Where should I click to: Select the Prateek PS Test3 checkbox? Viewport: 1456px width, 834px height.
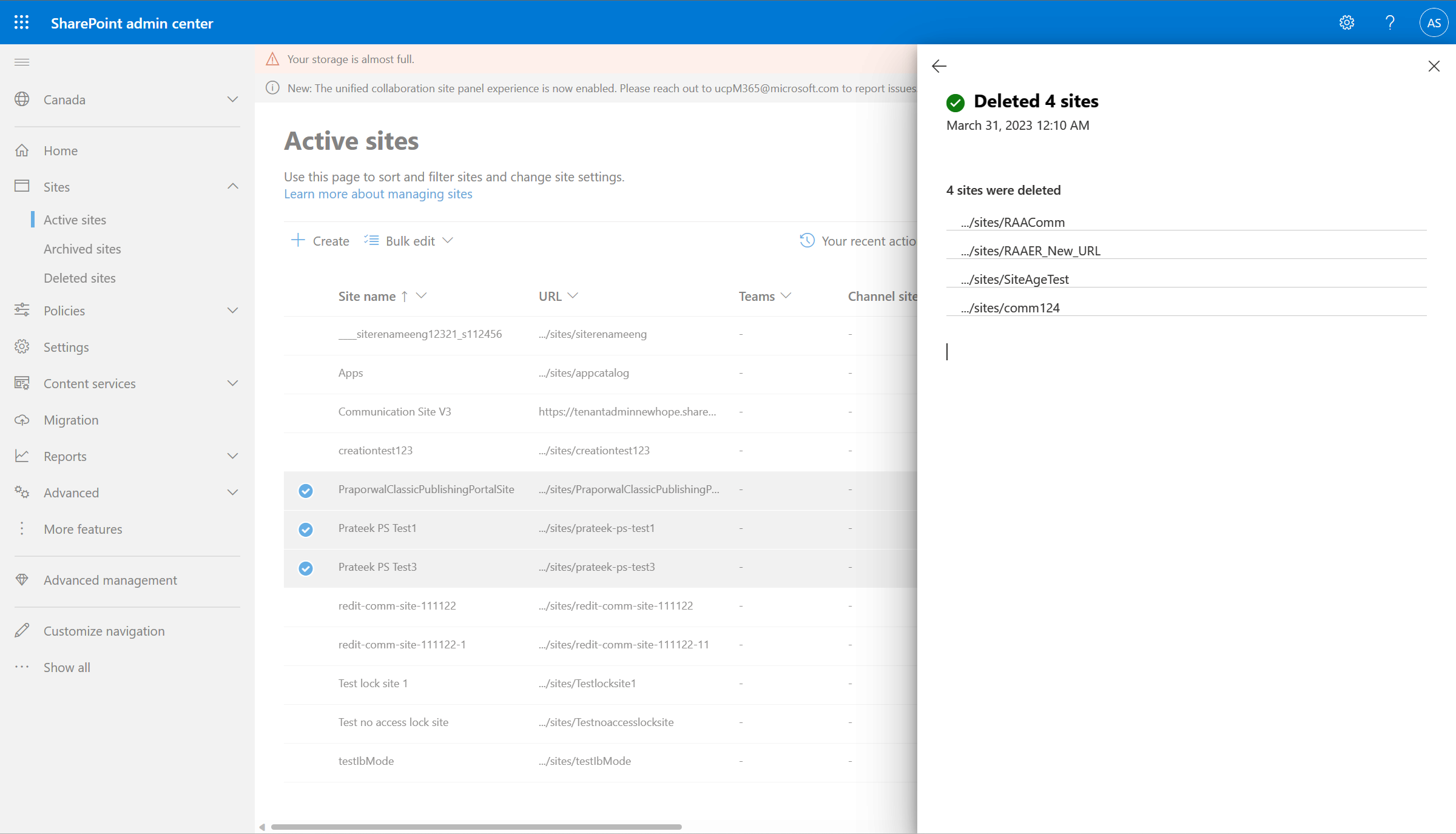pyautogui.click(x=306, y=567)
